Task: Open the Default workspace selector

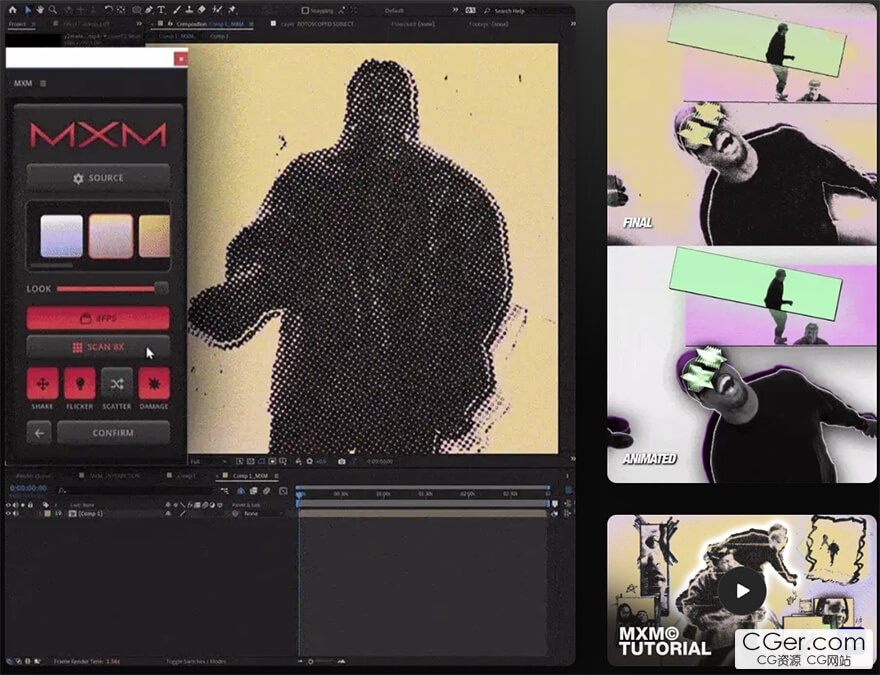Action: (x=394, y=11)
